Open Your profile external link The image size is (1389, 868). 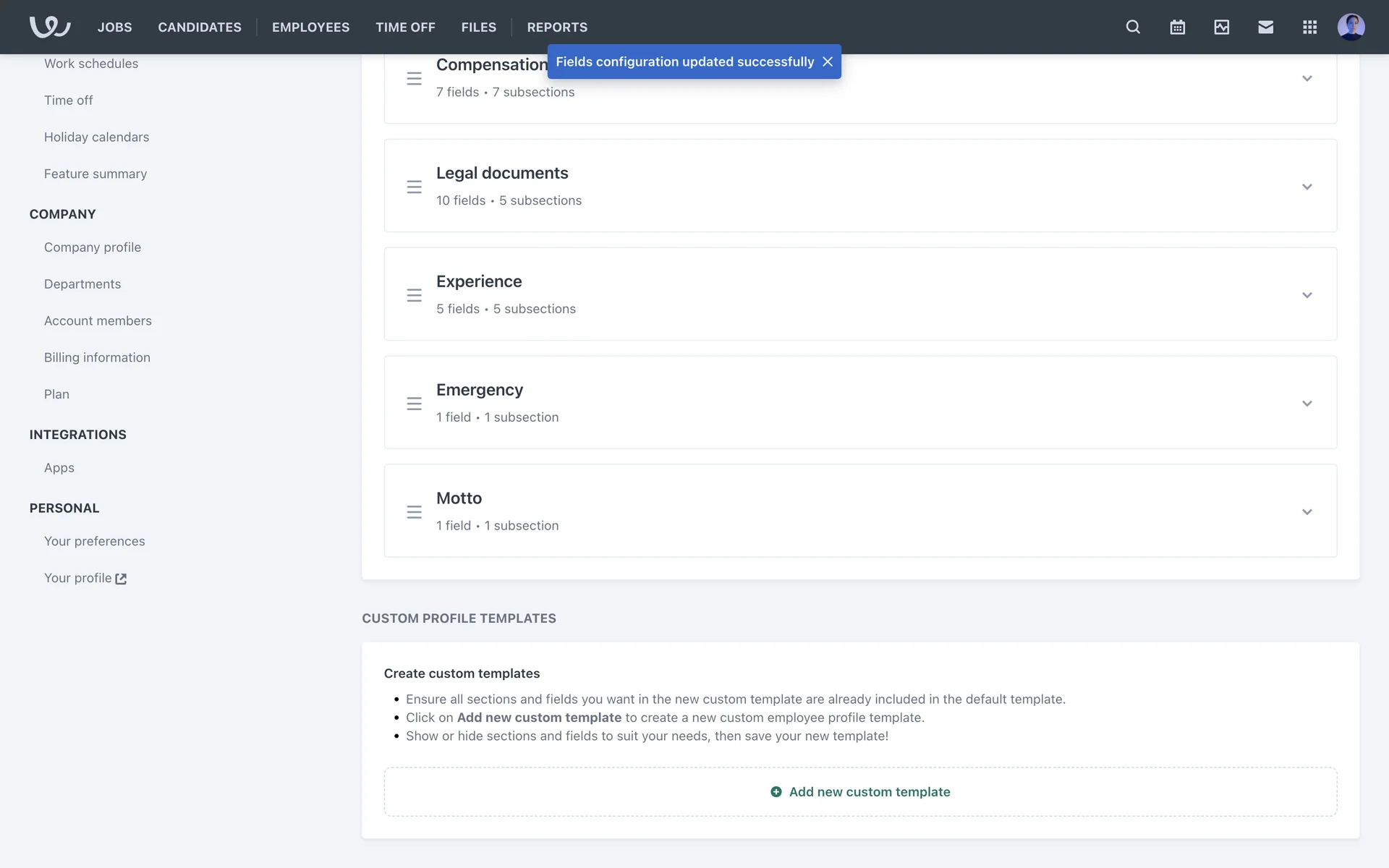[85, 578]
